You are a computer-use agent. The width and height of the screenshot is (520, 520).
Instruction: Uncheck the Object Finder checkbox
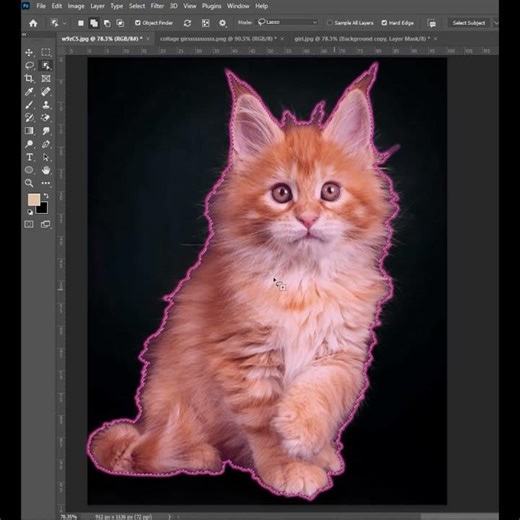137,23
